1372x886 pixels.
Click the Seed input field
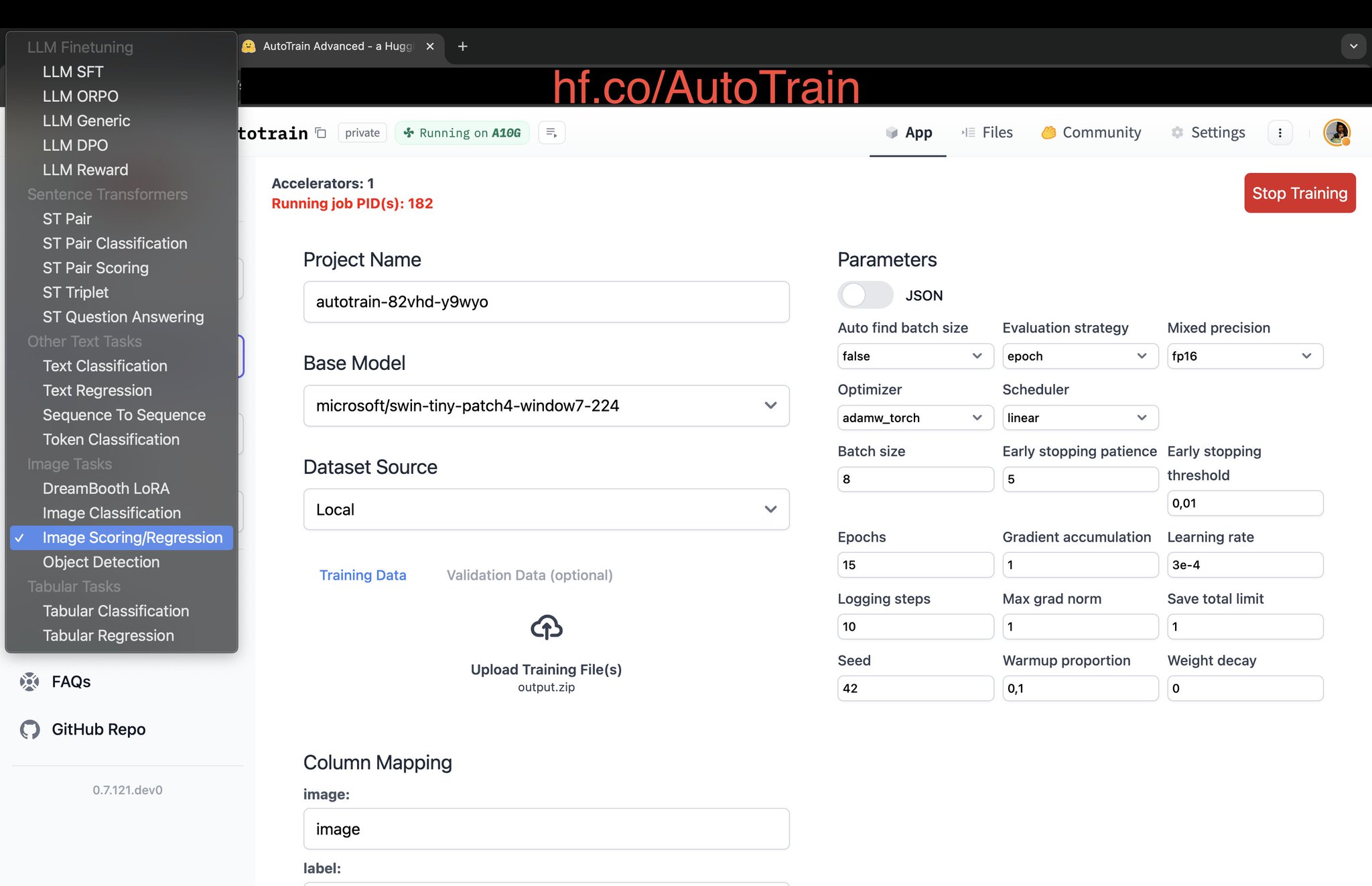915,688
